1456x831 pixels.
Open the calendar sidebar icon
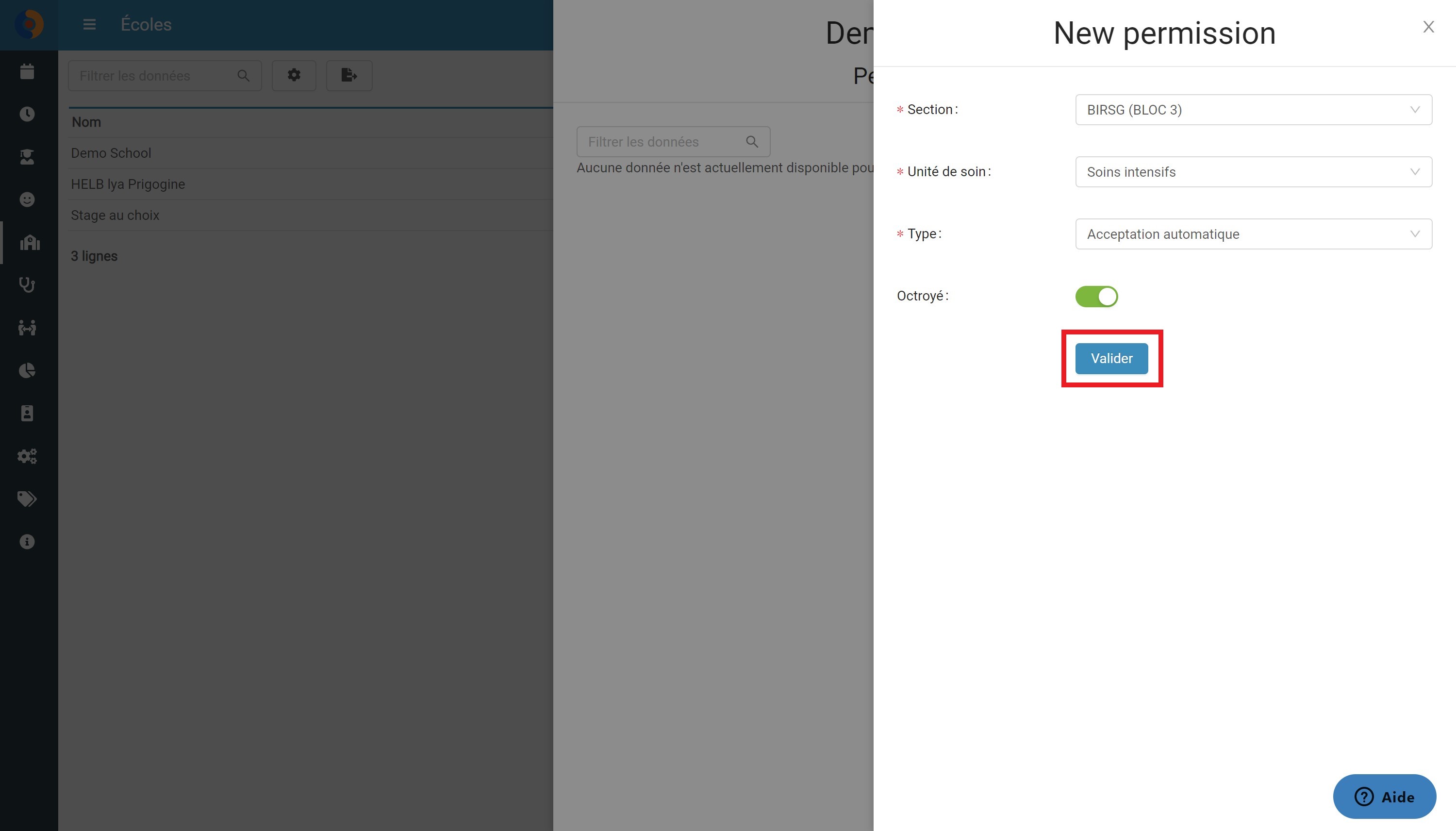coord(27,71)
